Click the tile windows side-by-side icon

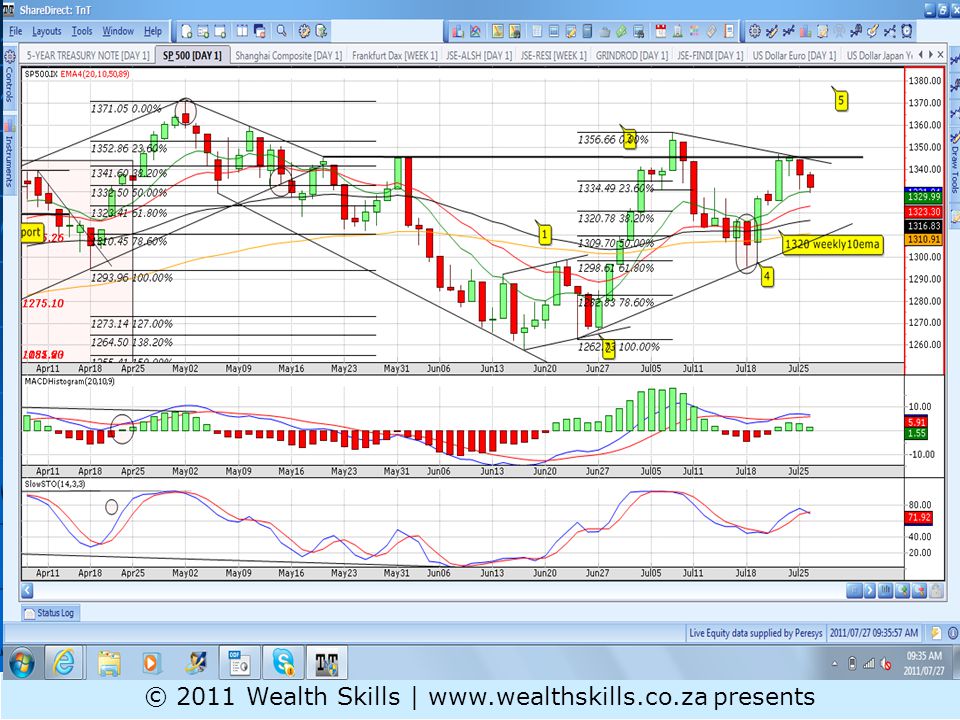coord(242,31)
